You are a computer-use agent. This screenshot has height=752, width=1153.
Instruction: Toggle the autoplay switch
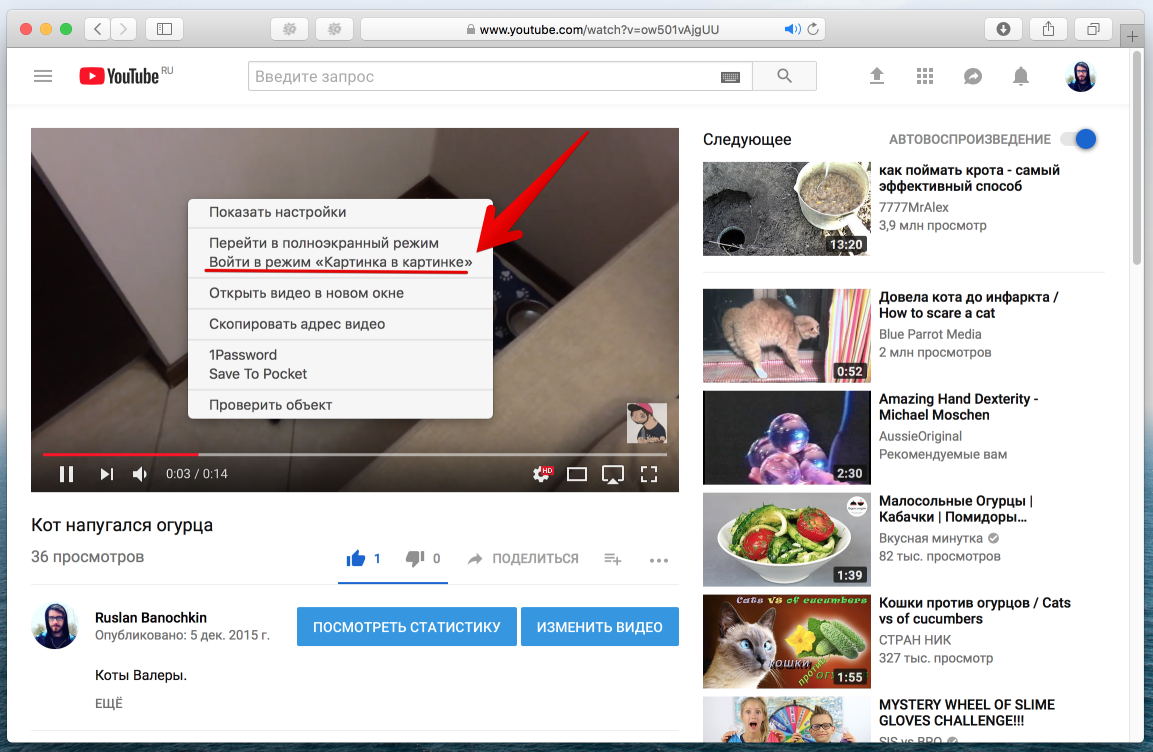click(x=1079, y=139)
